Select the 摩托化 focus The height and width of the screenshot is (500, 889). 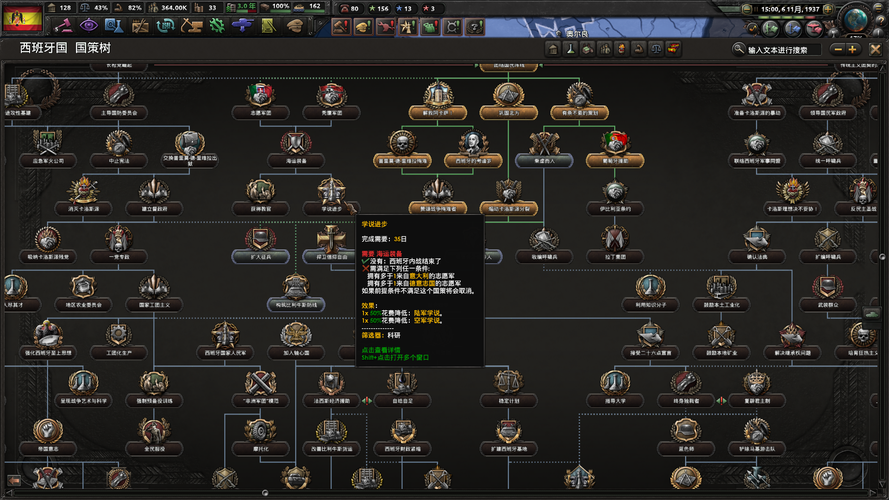point(260,436)
